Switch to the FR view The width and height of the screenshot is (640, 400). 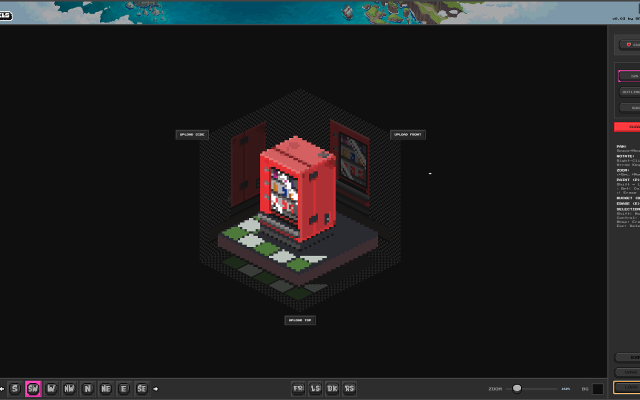pos(298,389)
